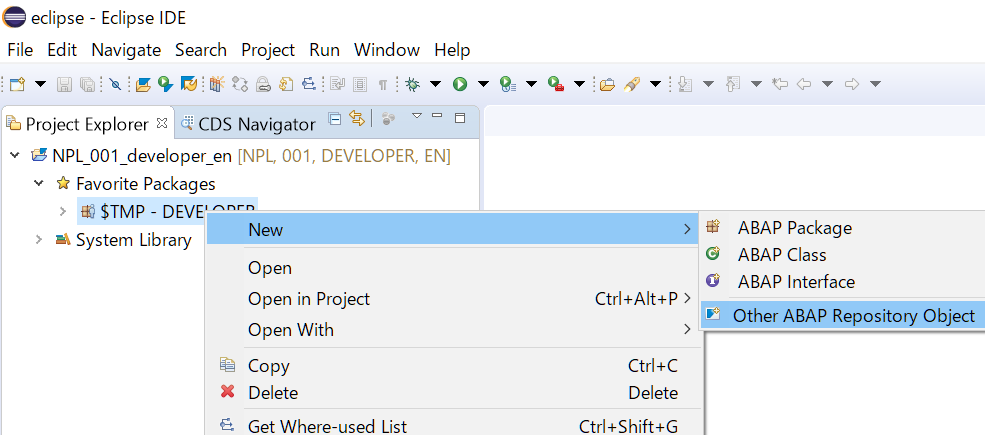This screenshot has height=435, width=985.
Task: Choose Open With in context menu
Action: click(452, 329)
